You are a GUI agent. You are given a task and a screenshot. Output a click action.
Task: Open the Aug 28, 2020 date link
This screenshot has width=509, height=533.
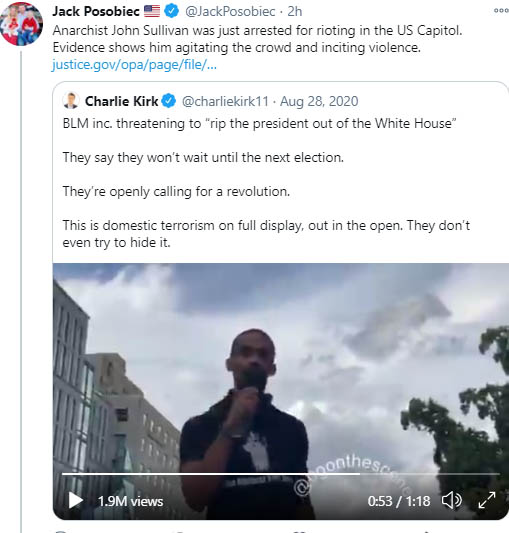pos(319,101)
